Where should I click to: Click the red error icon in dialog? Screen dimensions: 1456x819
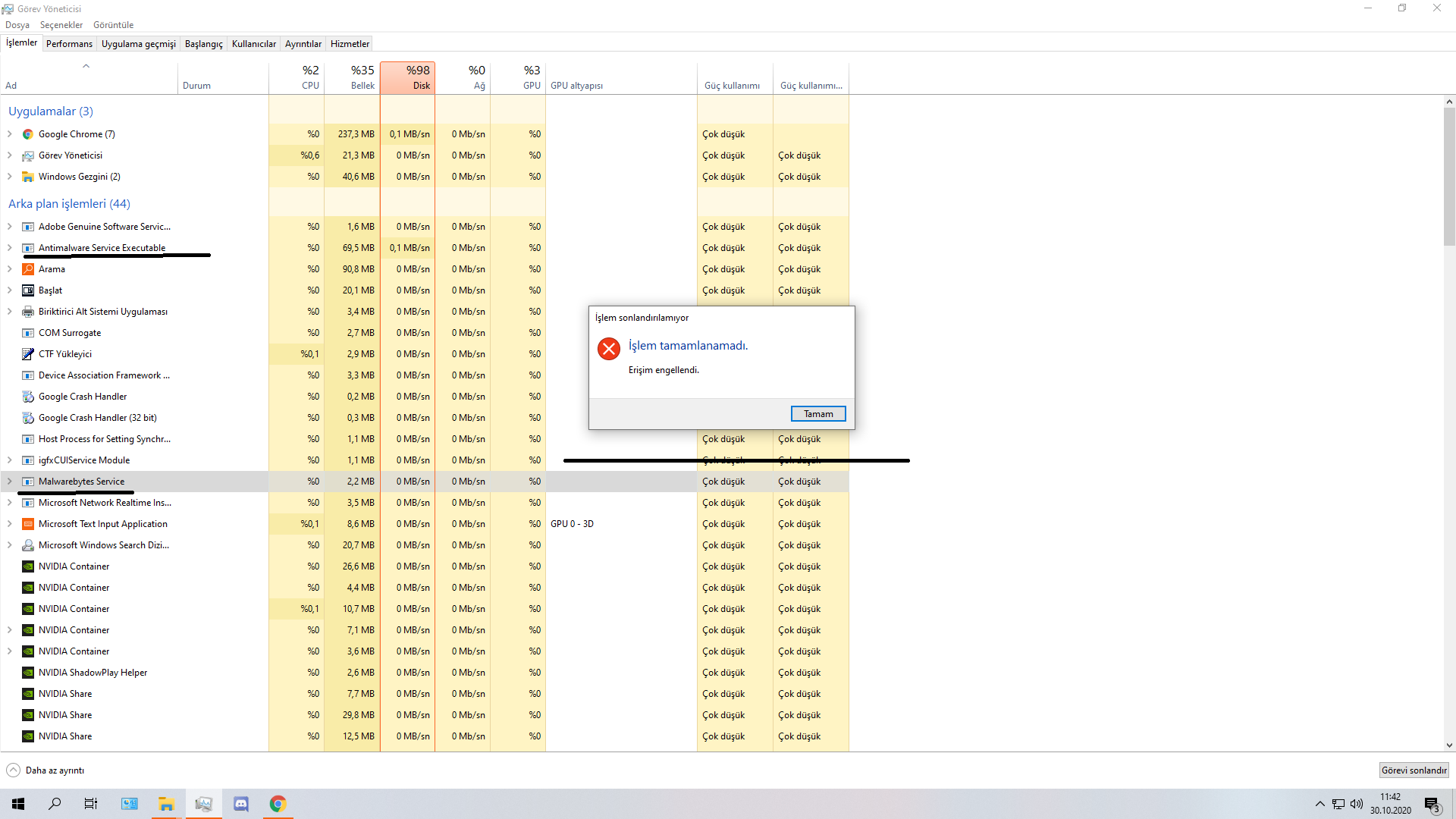tap(608, 349)
